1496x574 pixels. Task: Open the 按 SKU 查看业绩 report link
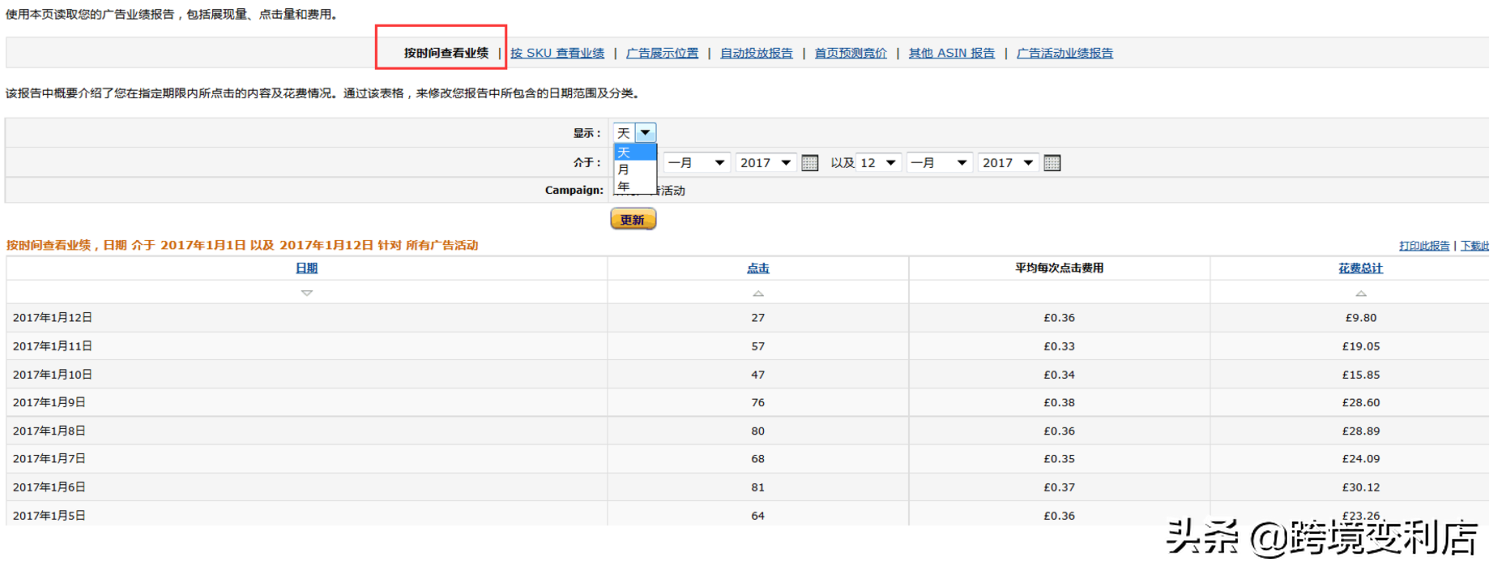click(557, 53)
